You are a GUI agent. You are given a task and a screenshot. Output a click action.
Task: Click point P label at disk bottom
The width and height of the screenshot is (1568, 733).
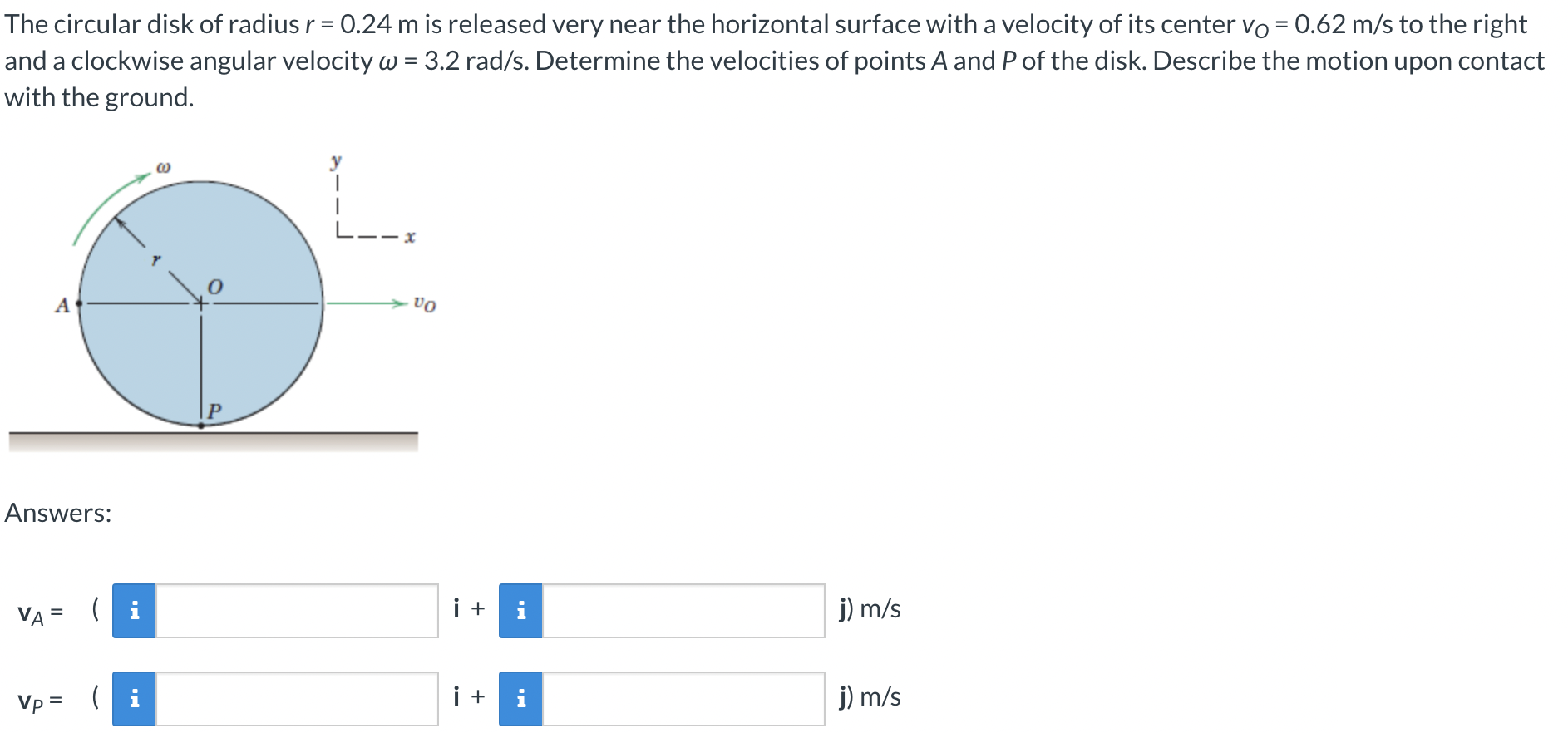tap(214, 411)
